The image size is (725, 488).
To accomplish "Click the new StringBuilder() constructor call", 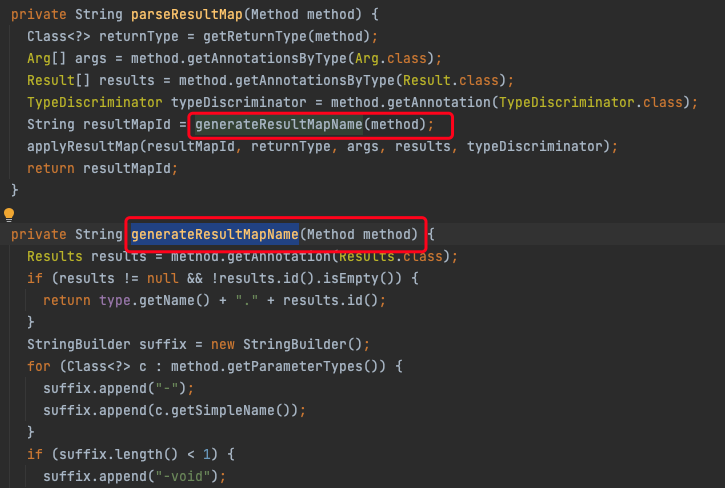I will [x=266, y=344].
